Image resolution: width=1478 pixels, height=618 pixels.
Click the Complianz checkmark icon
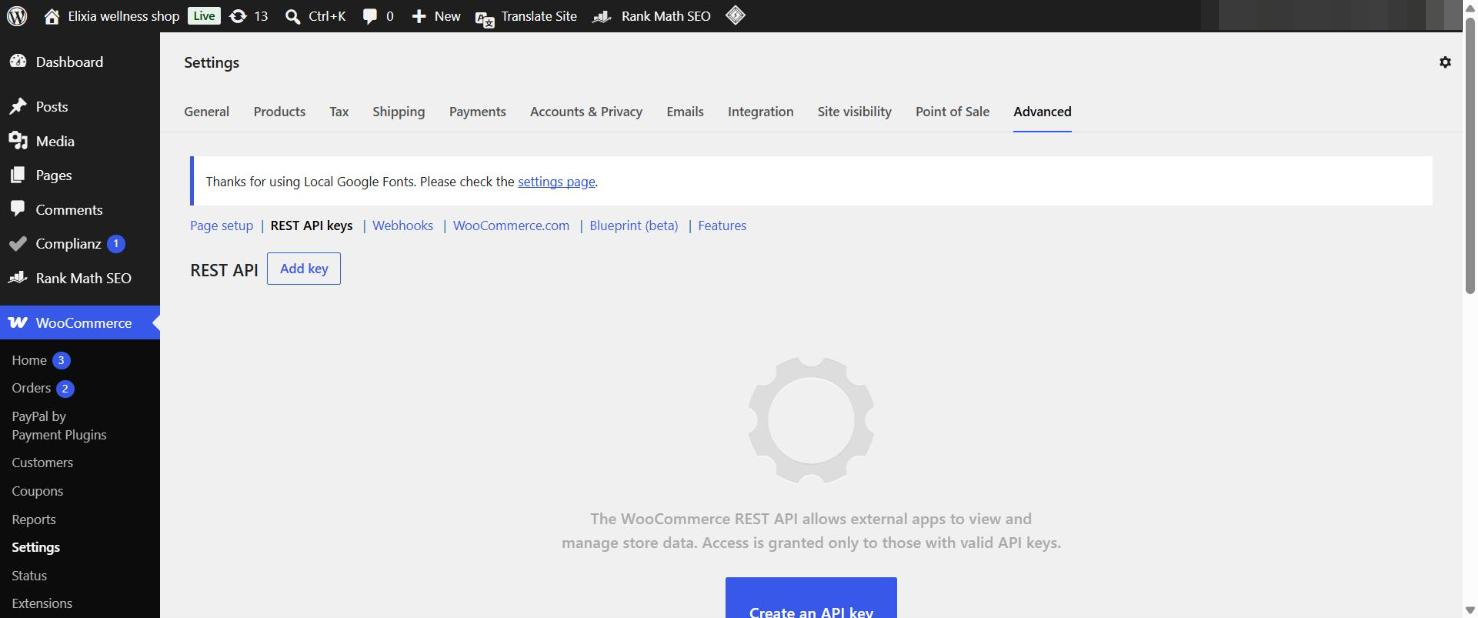click(x=18, y=243)
